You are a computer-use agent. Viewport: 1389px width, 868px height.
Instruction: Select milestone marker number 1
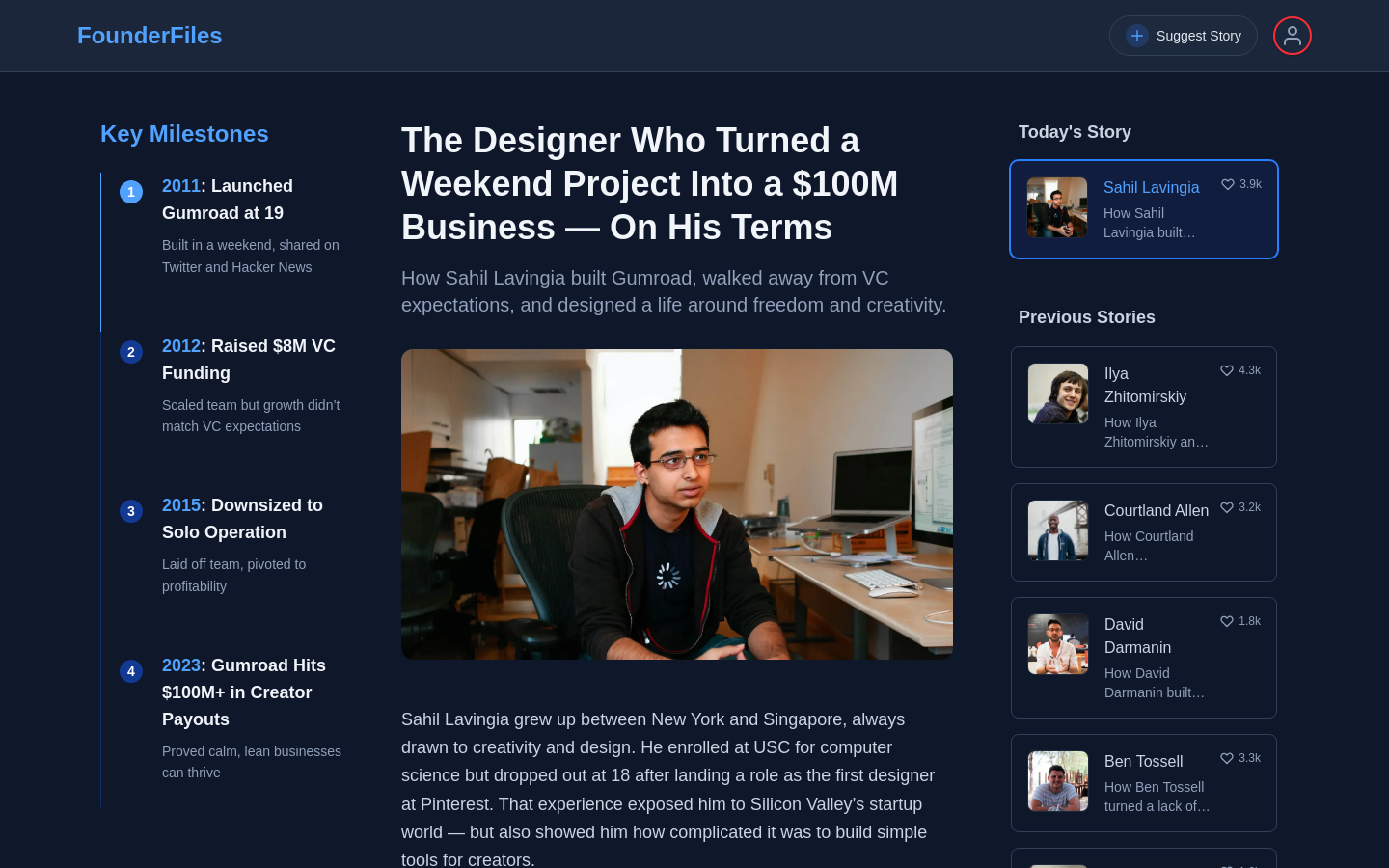(x=131, y=192)
